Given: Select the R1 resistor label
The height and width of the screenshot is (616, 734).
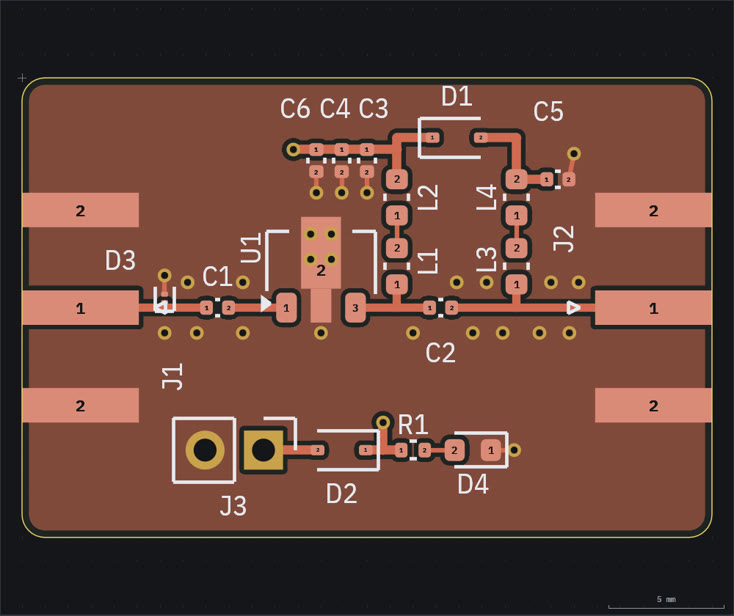Looking at the screenshot, I should tap(412, 425).
